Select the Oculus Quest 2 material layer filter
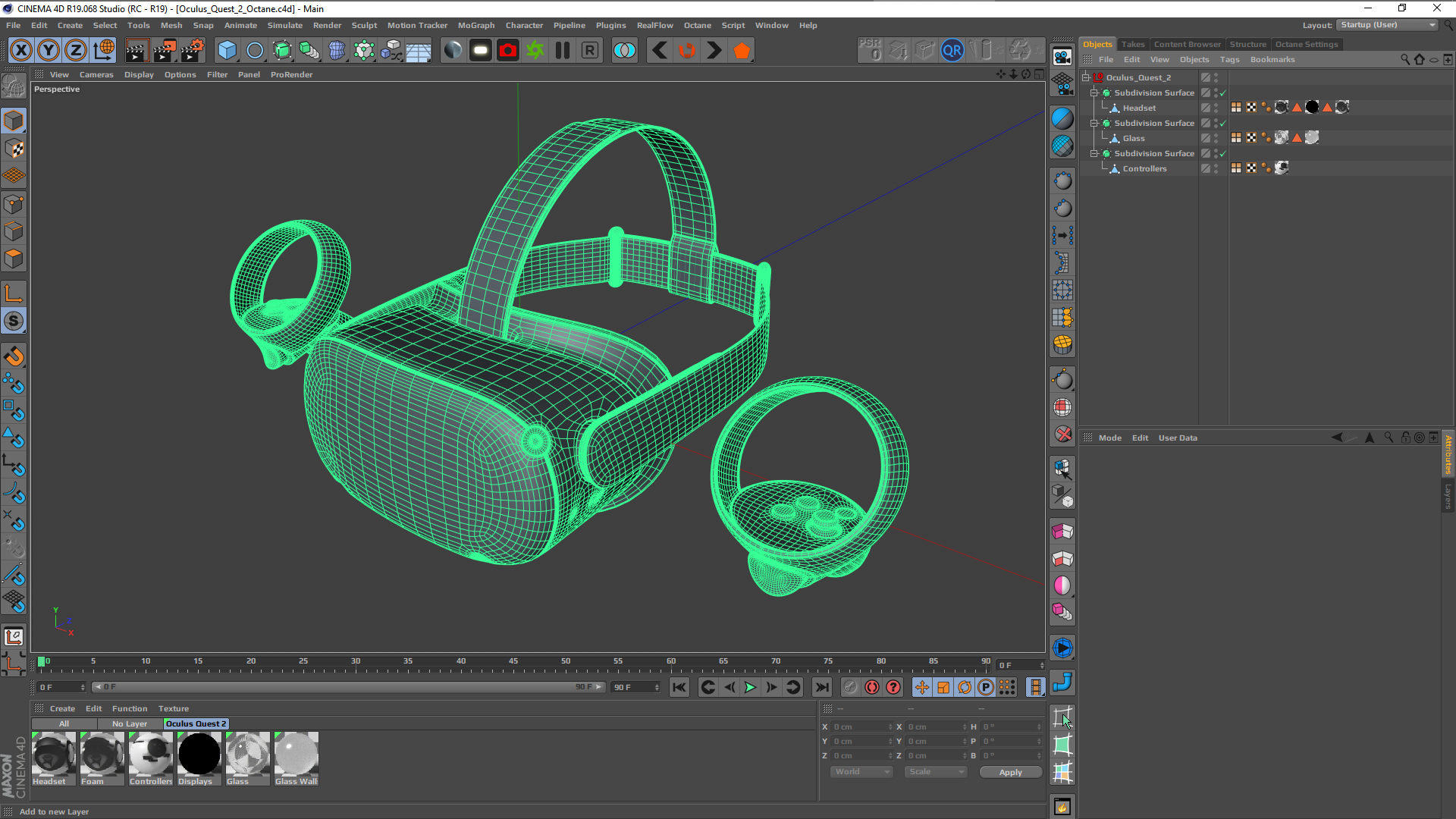 click(196, 723)
